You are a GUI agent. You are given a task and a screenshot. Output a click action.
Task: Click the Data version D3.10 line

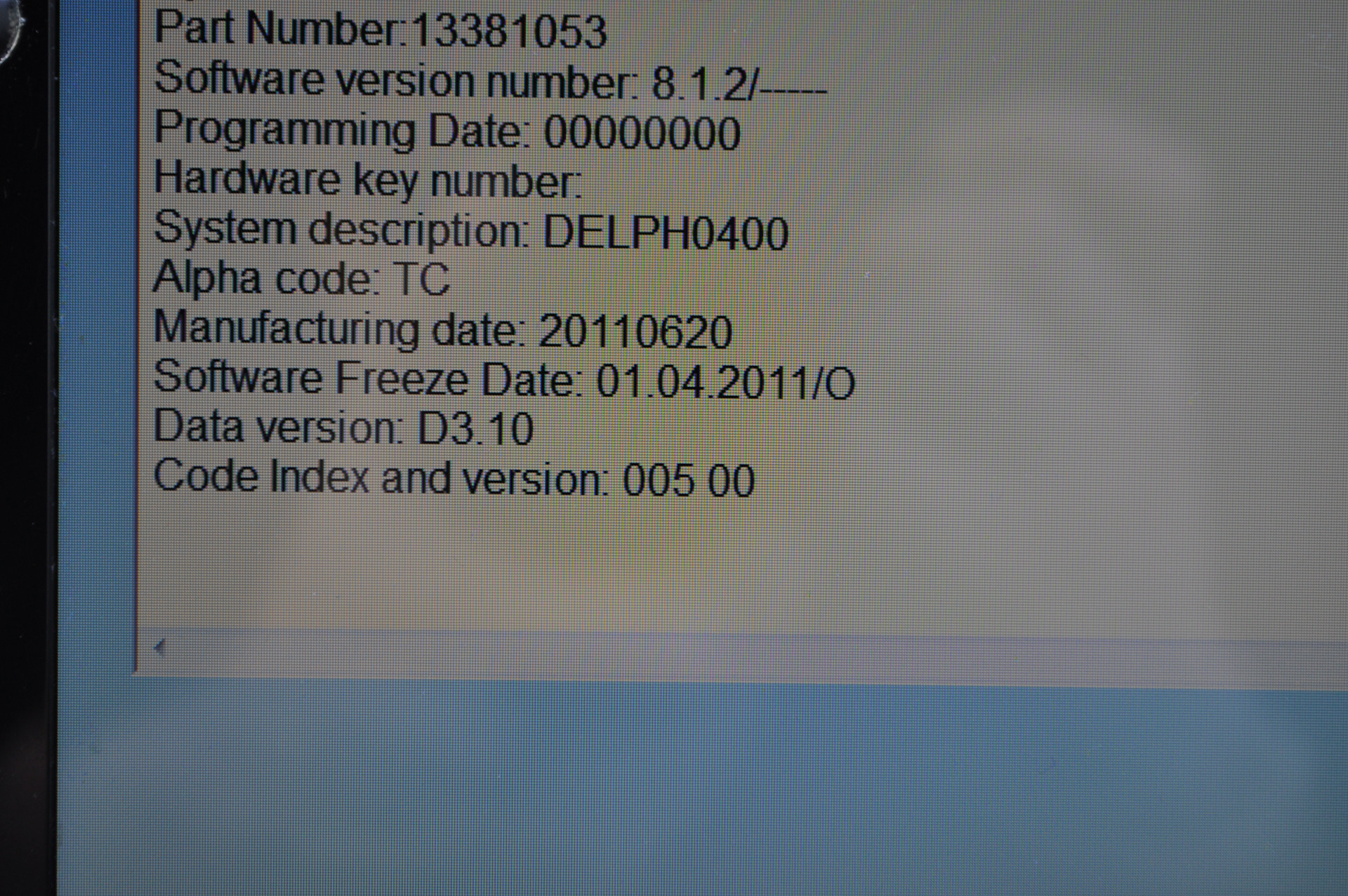(343, 428)
